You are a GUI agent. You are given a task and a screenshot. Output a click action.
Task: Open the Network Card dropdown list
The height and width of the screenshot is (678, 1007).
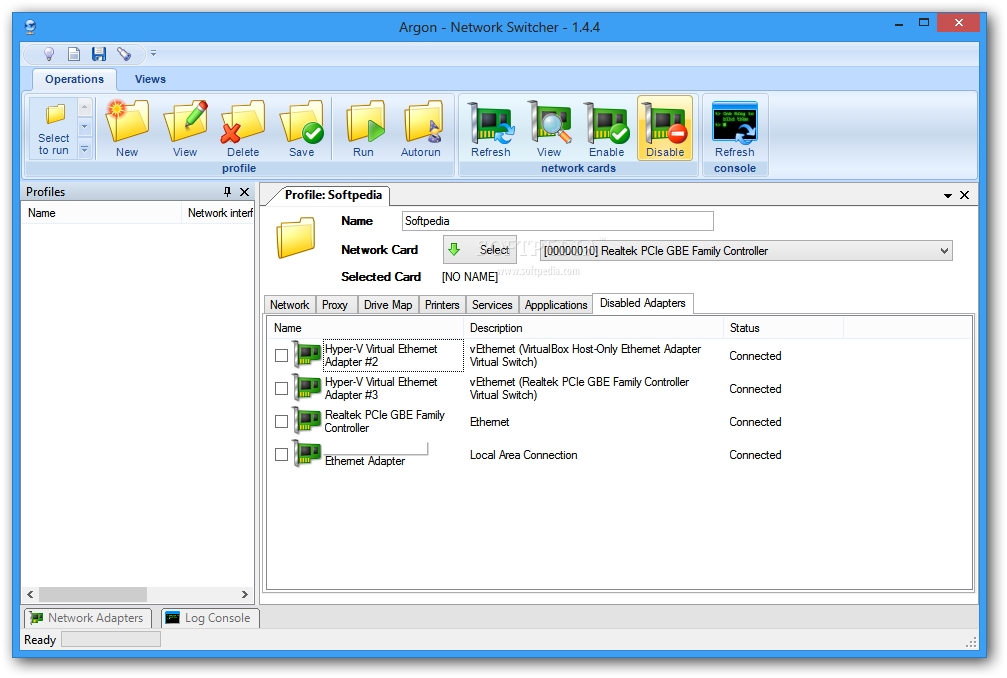[x=944, y=251]
